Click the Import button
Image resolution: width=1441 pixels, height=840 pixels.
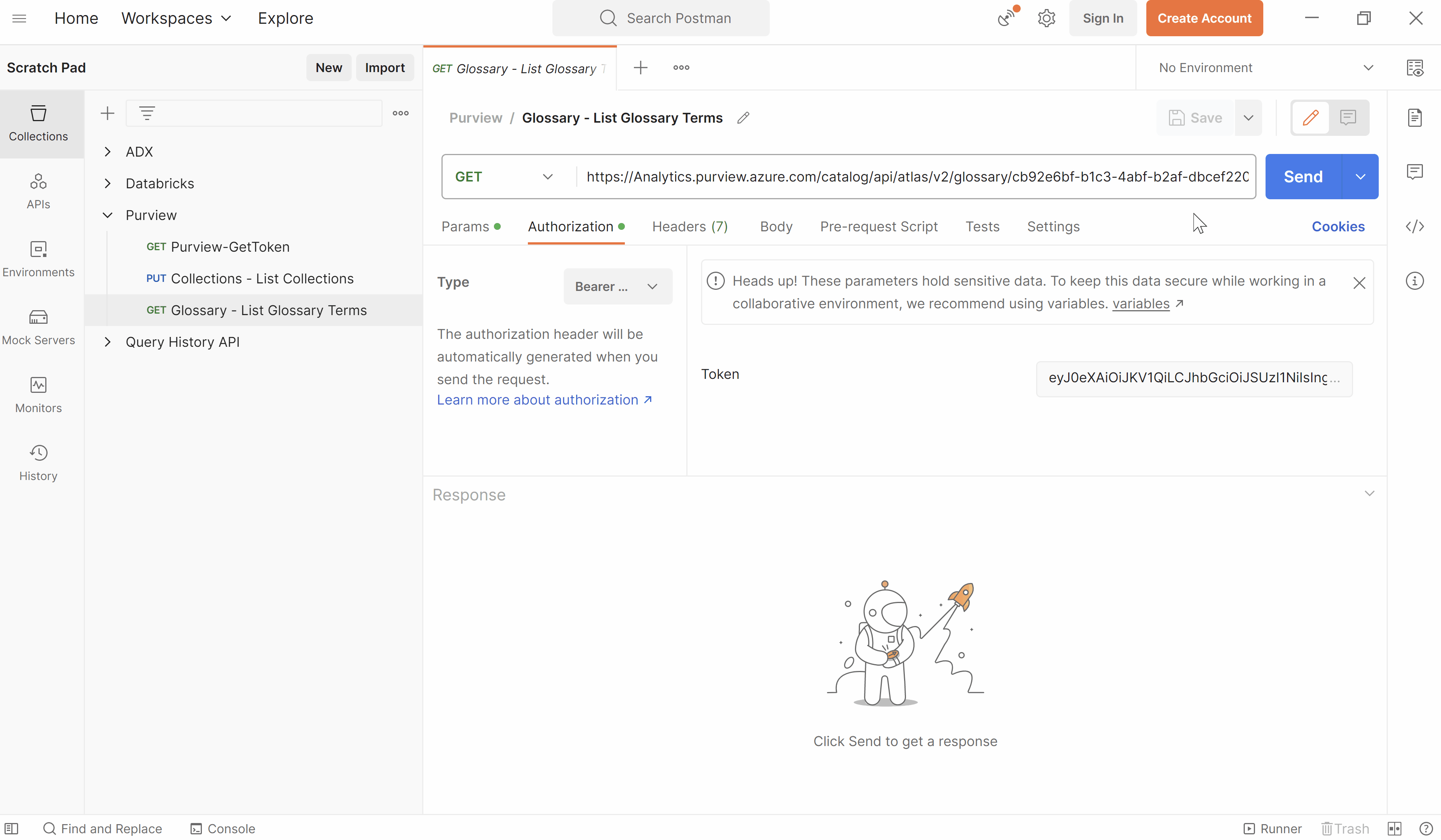[x=385, y=68]
